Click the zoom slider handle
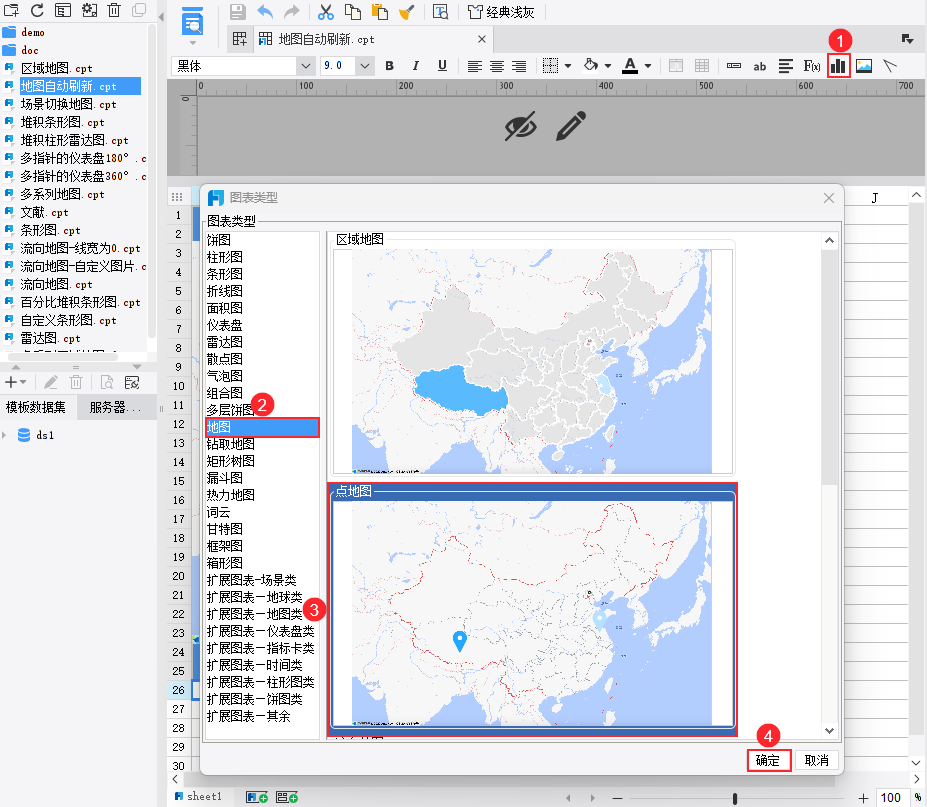 (735, 798)
